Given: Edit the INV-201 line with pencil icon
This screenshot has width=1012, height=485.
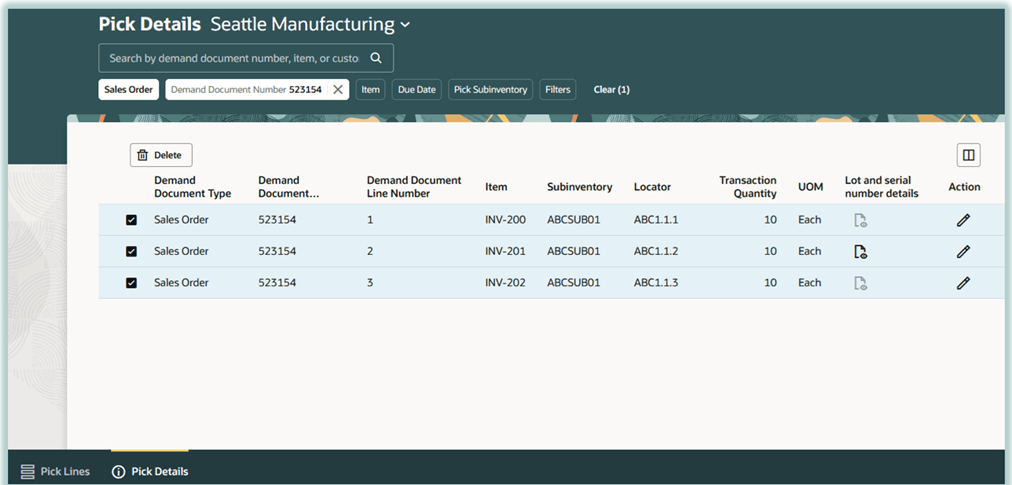Looking at the screenshot, I should coord(963,252).
